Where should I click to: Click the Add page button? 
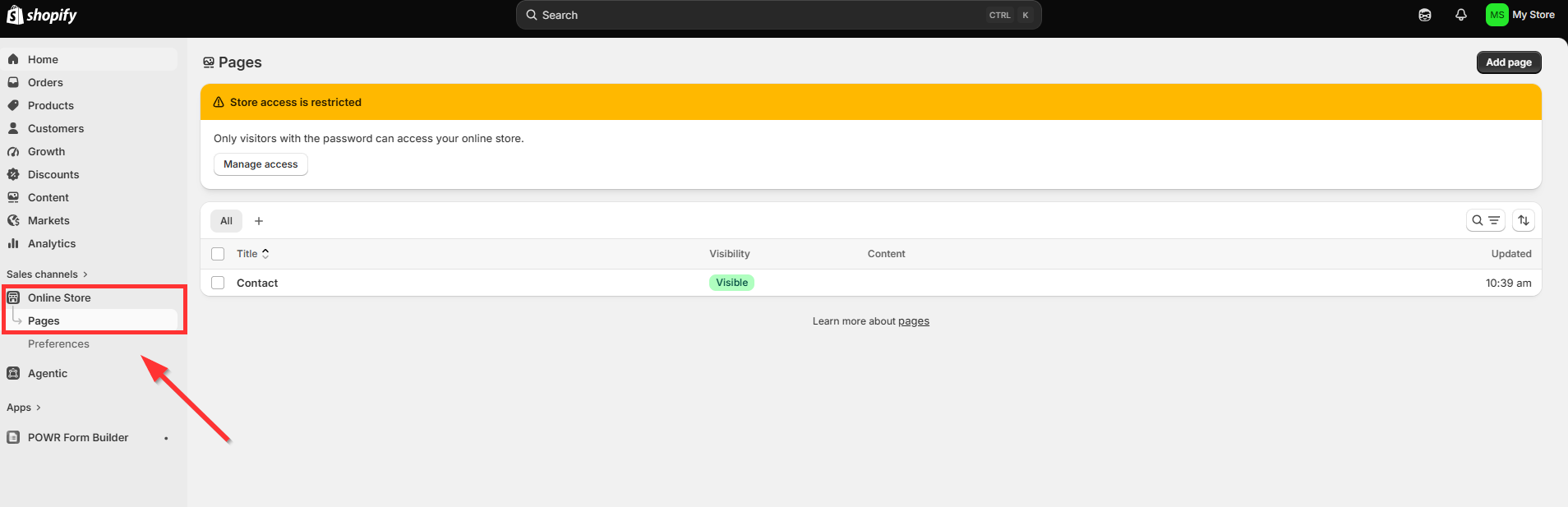(x=1509, y=62)
